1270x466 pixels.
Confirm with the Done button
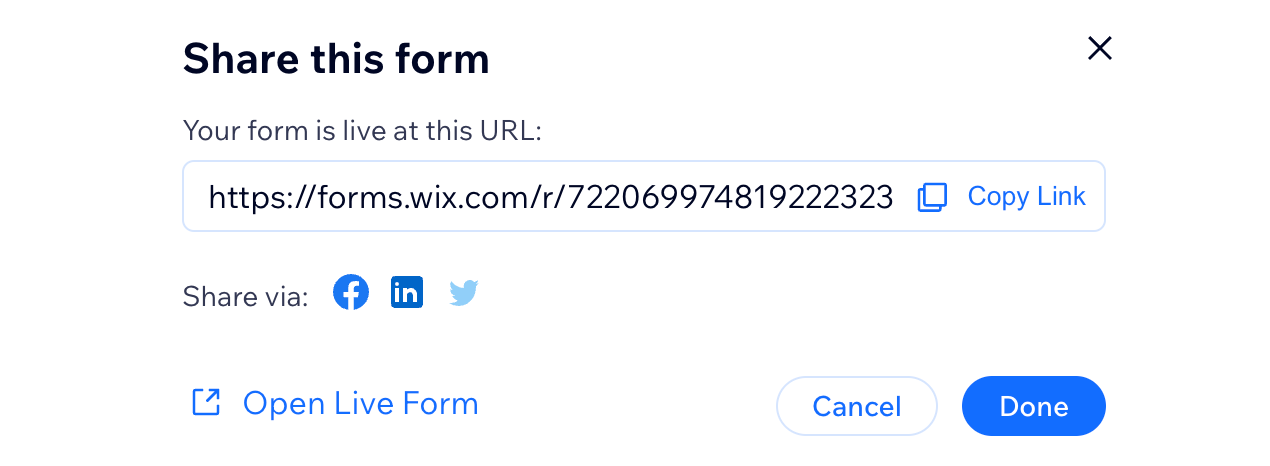[x=1033, y=406]
